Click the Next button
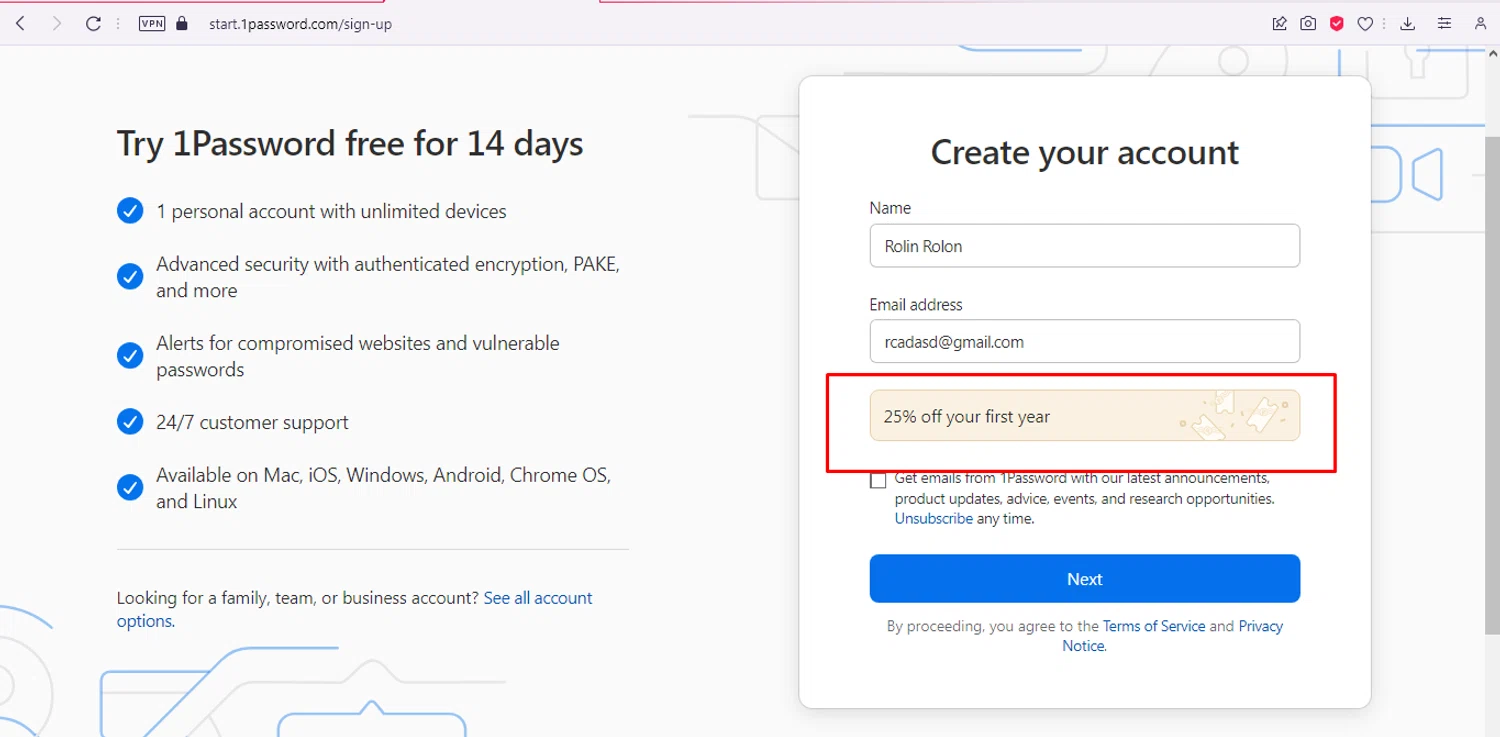Screen dimensions: 1500x737 (1084, 579)
